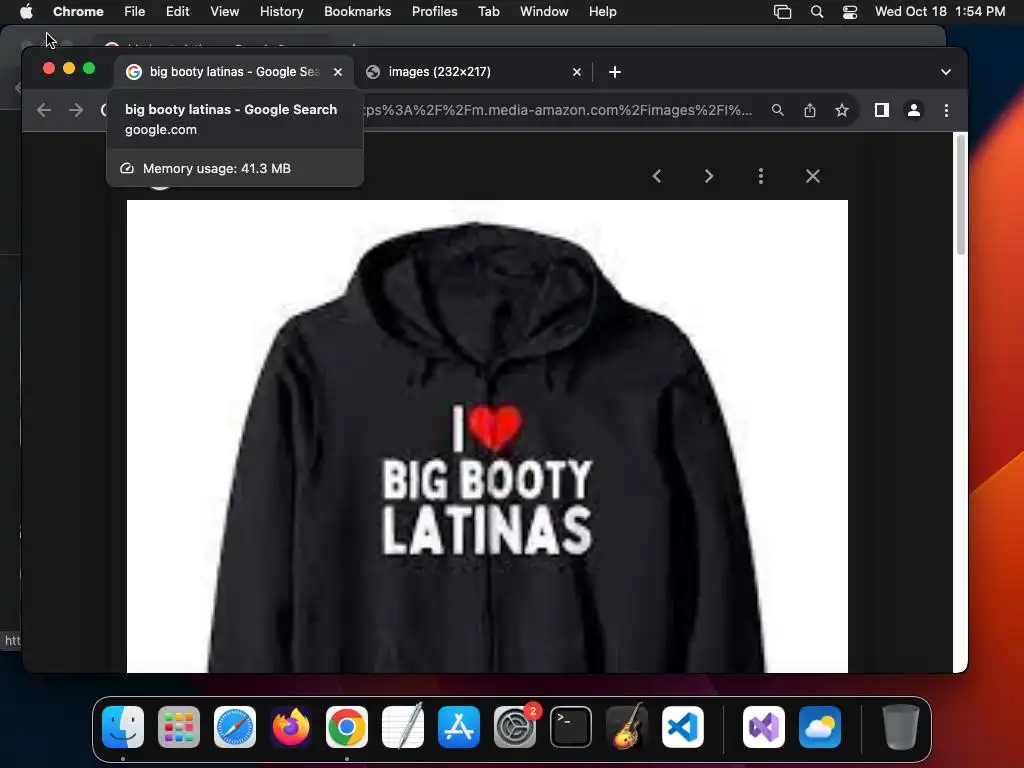Click the zoom magnifier icon in address bar
The image size is (1024, 768).
tap(777, 110)
